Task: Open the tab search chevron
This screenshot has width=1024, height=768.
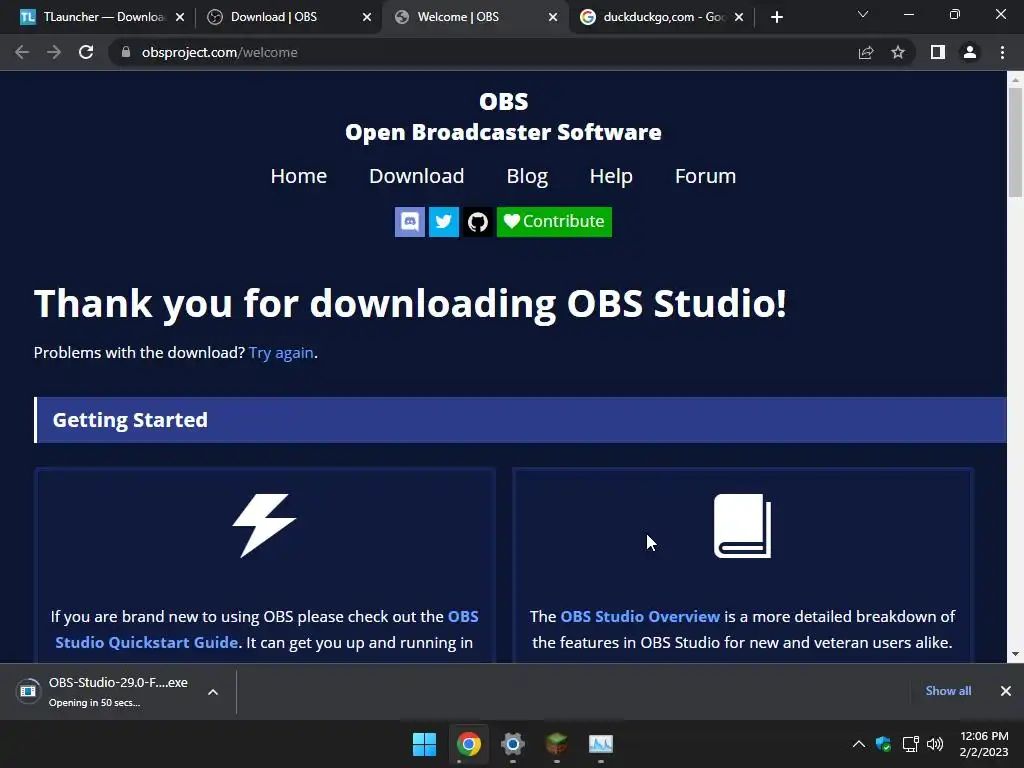Action: [863, 14]
